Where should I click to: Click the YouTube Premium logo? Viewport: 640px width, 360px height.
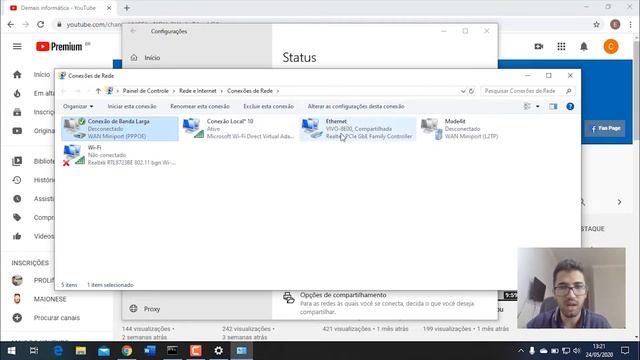60,47
